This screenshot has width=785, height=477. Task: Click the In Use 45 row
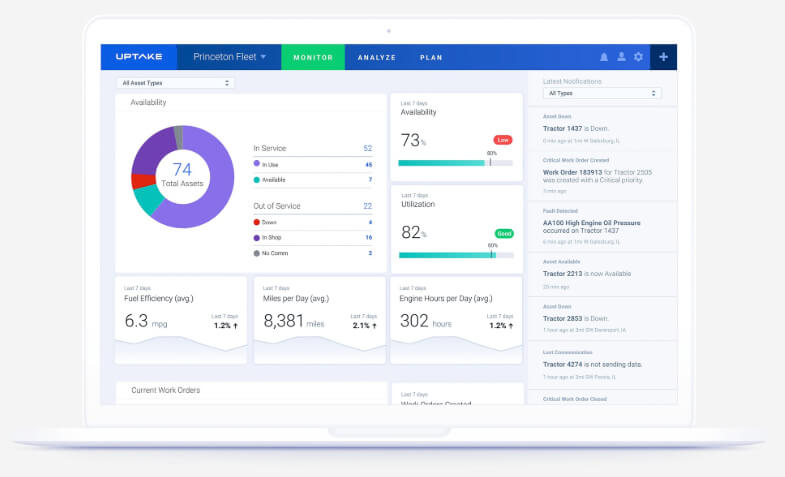313,164
